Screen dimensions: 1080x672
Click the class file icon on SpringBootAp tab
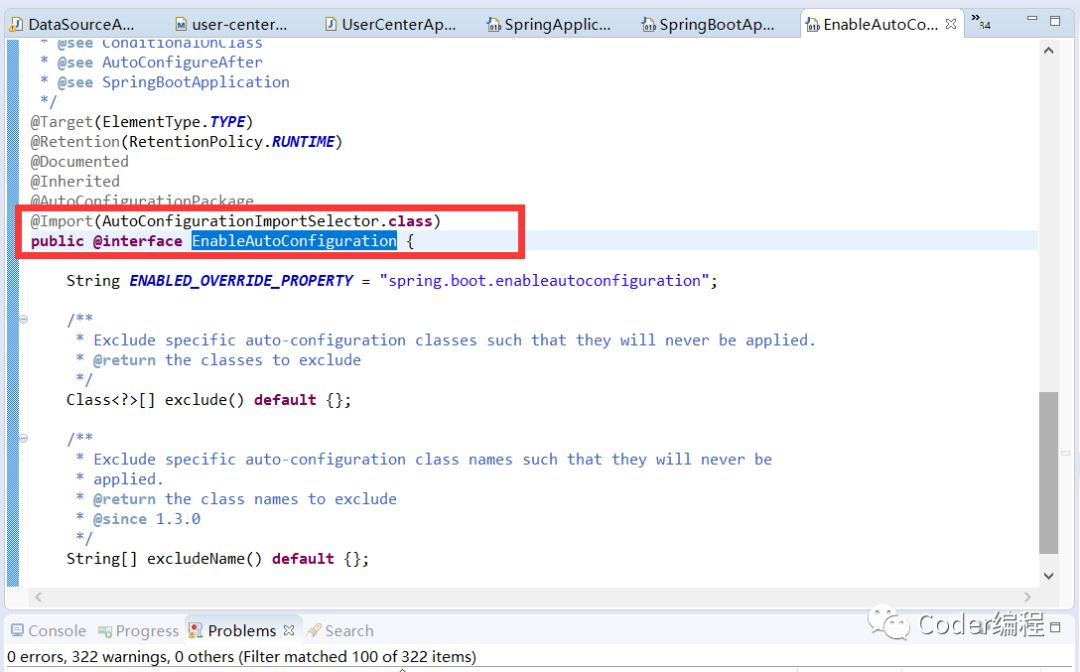point(648,25)
